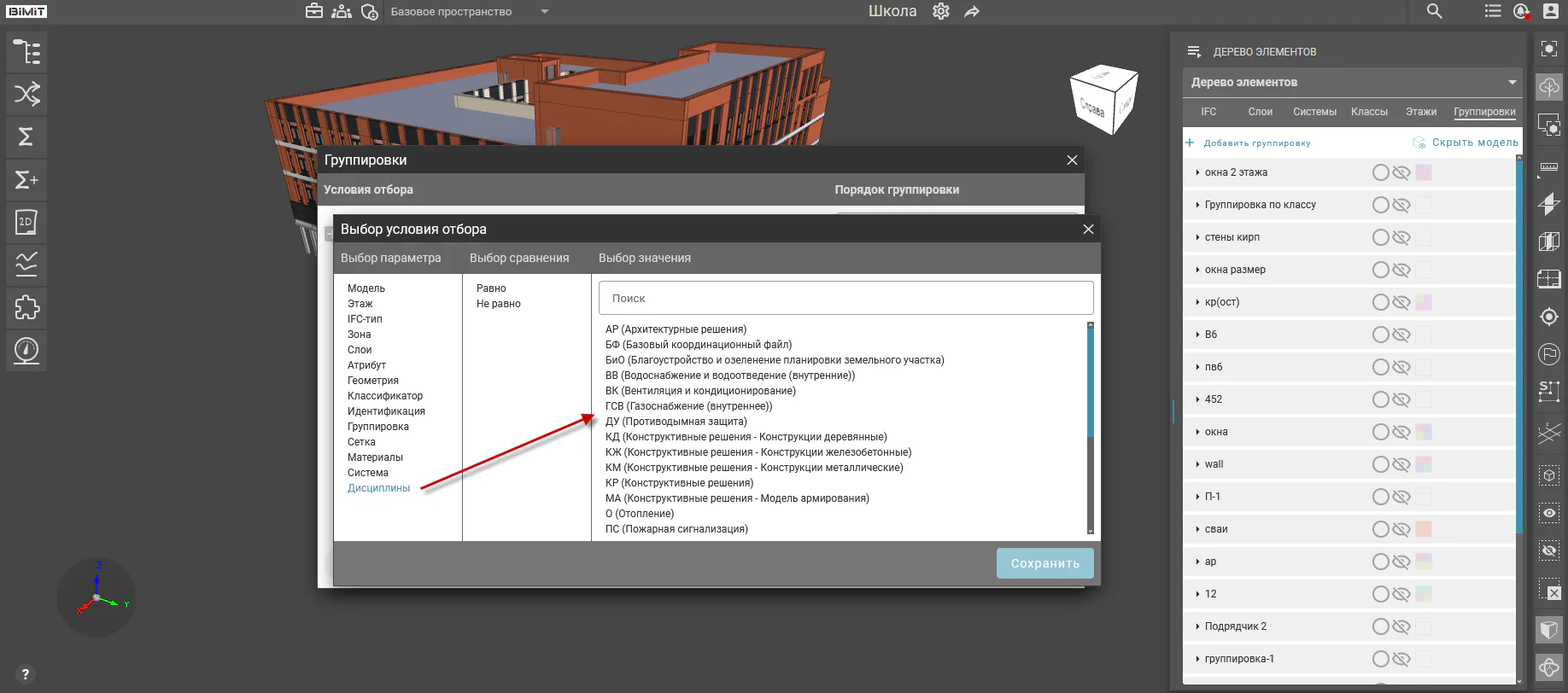The width and height of the screenshot is (1568, 693).
Task: Open the 2D drawings tool
Action: (26, 222)
